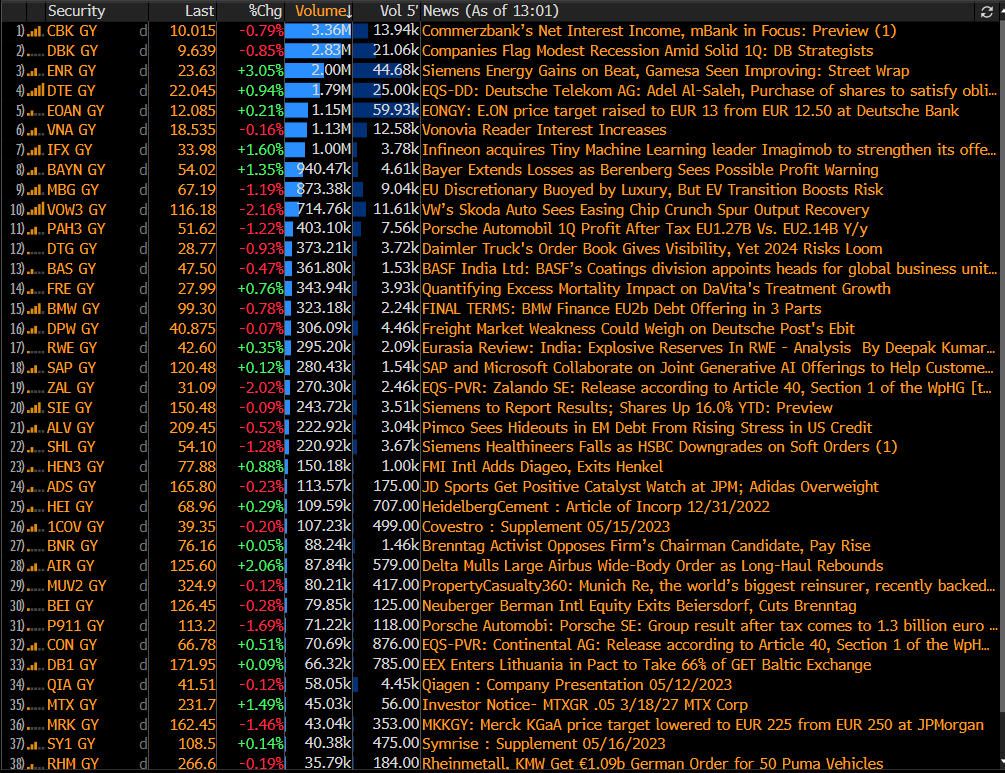Click the 'd' marker next to MBG GY
Viewport: 1005px width, 773px height.
[x=143, y=190]
